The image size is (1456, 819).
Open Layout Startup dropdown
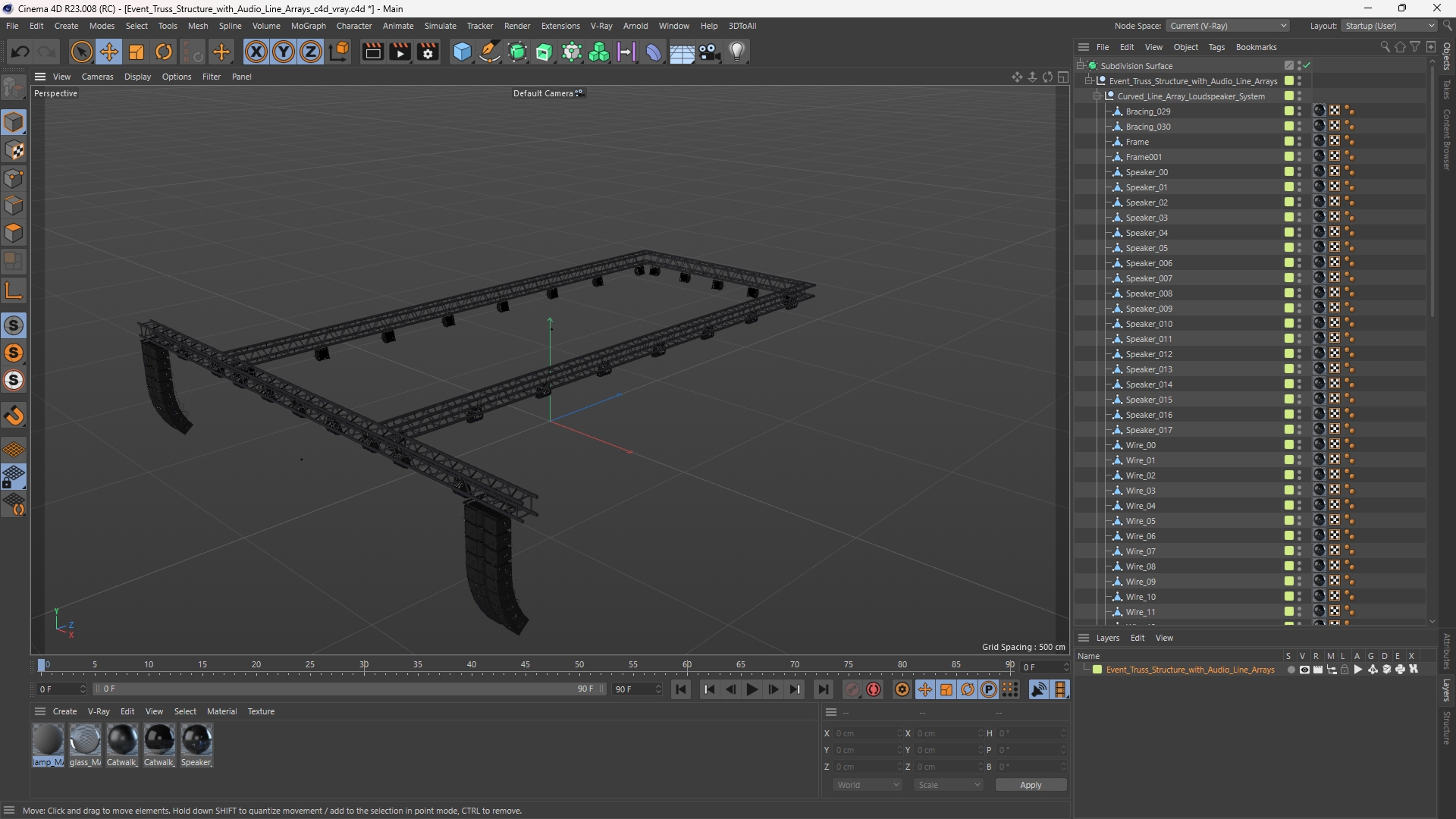[1389, 26]
